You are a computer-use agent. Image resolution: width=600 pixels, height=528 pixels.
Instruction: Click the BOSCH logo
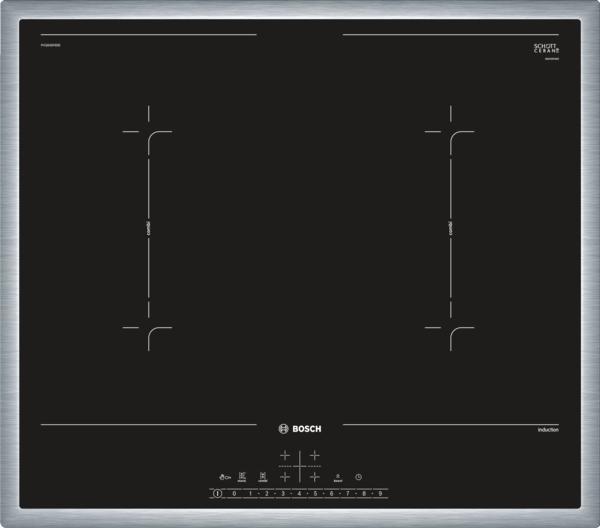(x=300, y=429)
